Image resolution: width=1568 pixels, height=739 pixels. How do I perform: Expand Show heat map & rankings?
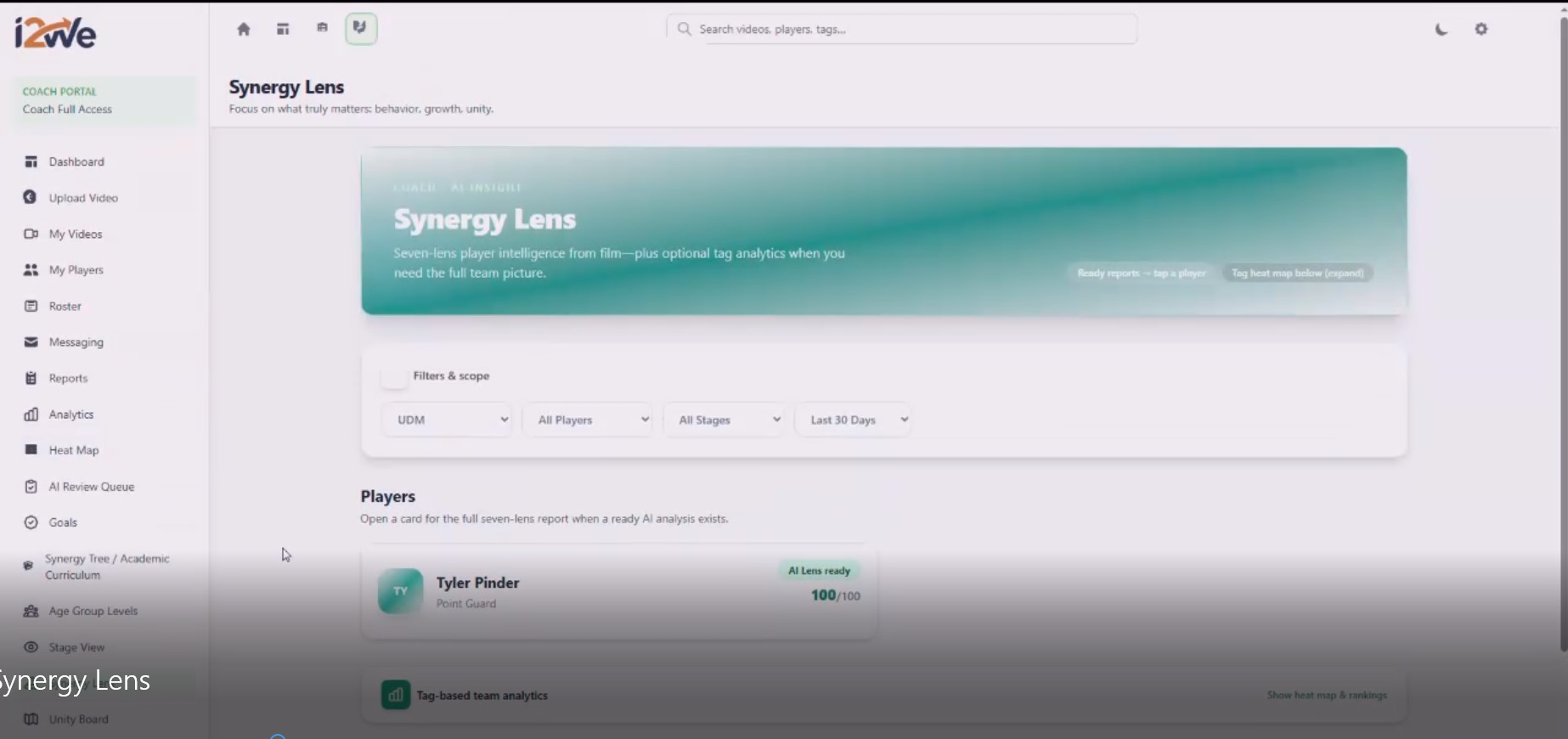click(x=1327, y=695)
